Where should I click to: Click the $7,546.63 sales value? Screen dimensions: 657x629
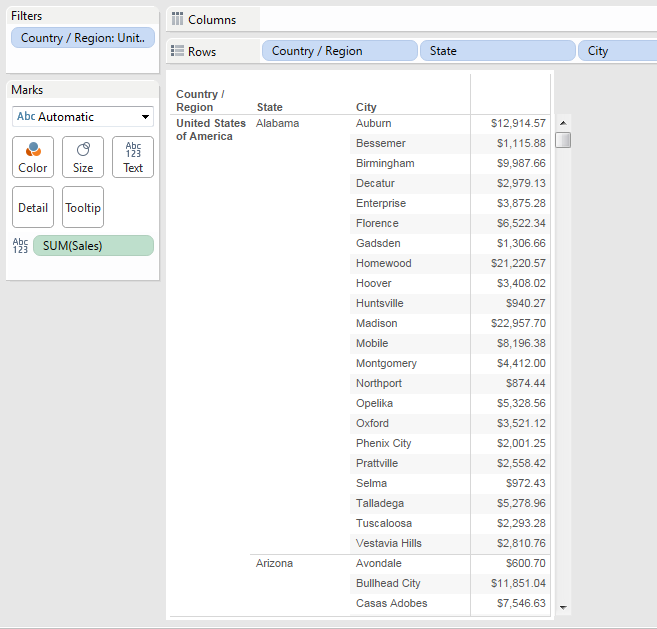pos(521,603)
